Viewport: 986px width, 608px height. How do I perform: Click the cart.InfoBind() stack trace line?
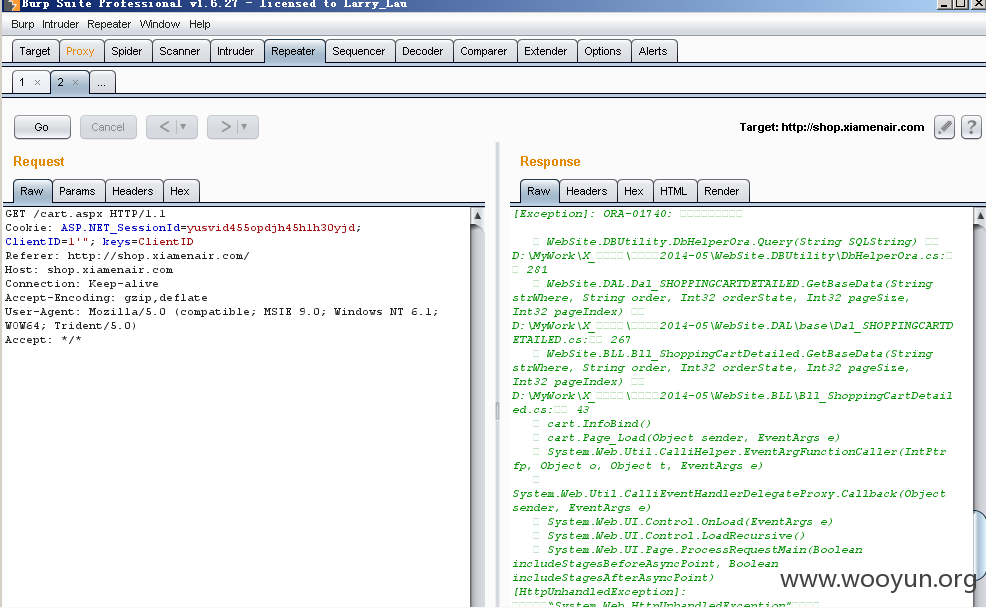[599, 424]
